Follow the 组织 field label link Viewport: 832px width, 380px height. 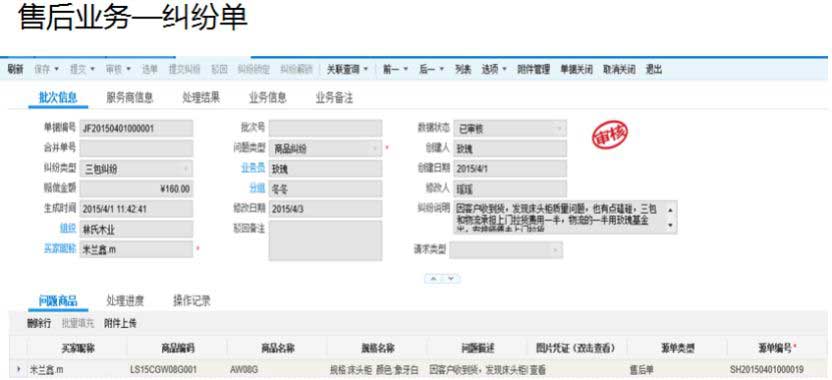click(68, 229)
